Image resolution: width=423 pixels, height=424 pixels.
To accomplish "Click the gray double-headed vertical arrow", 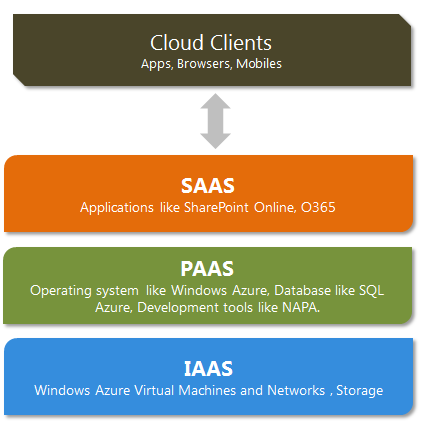I will tap(215, 121).
